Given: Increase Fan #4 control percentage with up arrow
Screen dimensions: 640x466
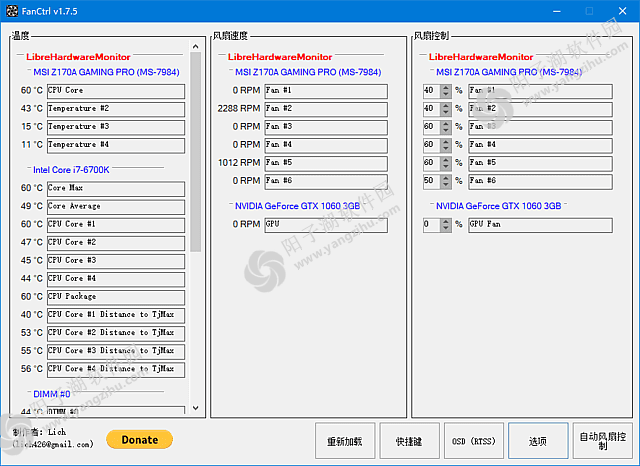Looking at the screenshot, I should click(x=446, y=141).
